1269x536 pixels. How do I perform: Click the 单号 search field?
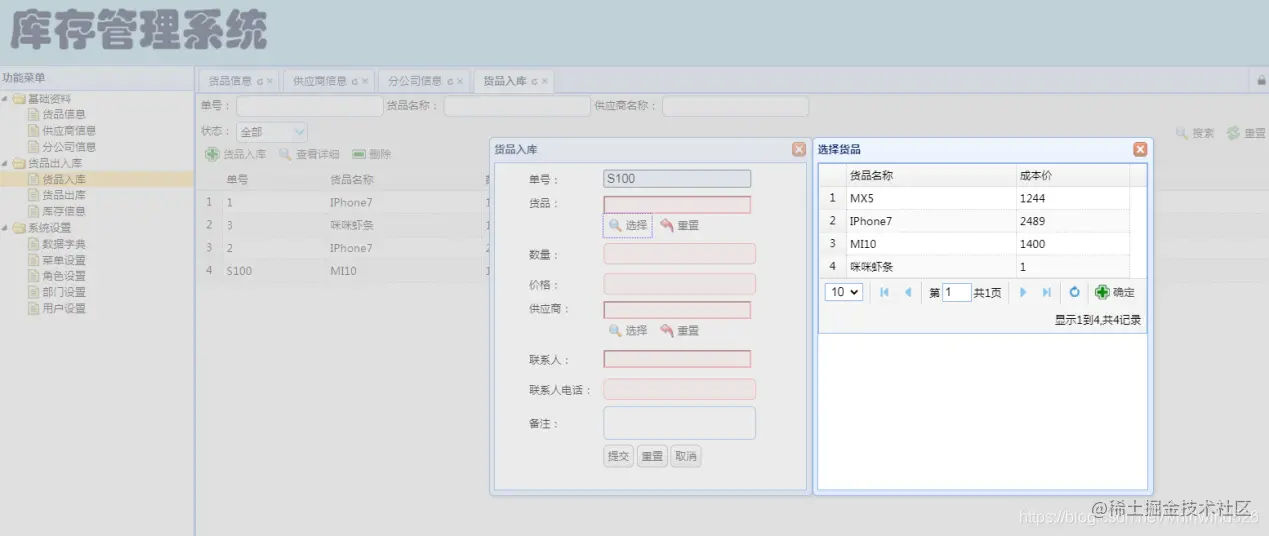309,106
